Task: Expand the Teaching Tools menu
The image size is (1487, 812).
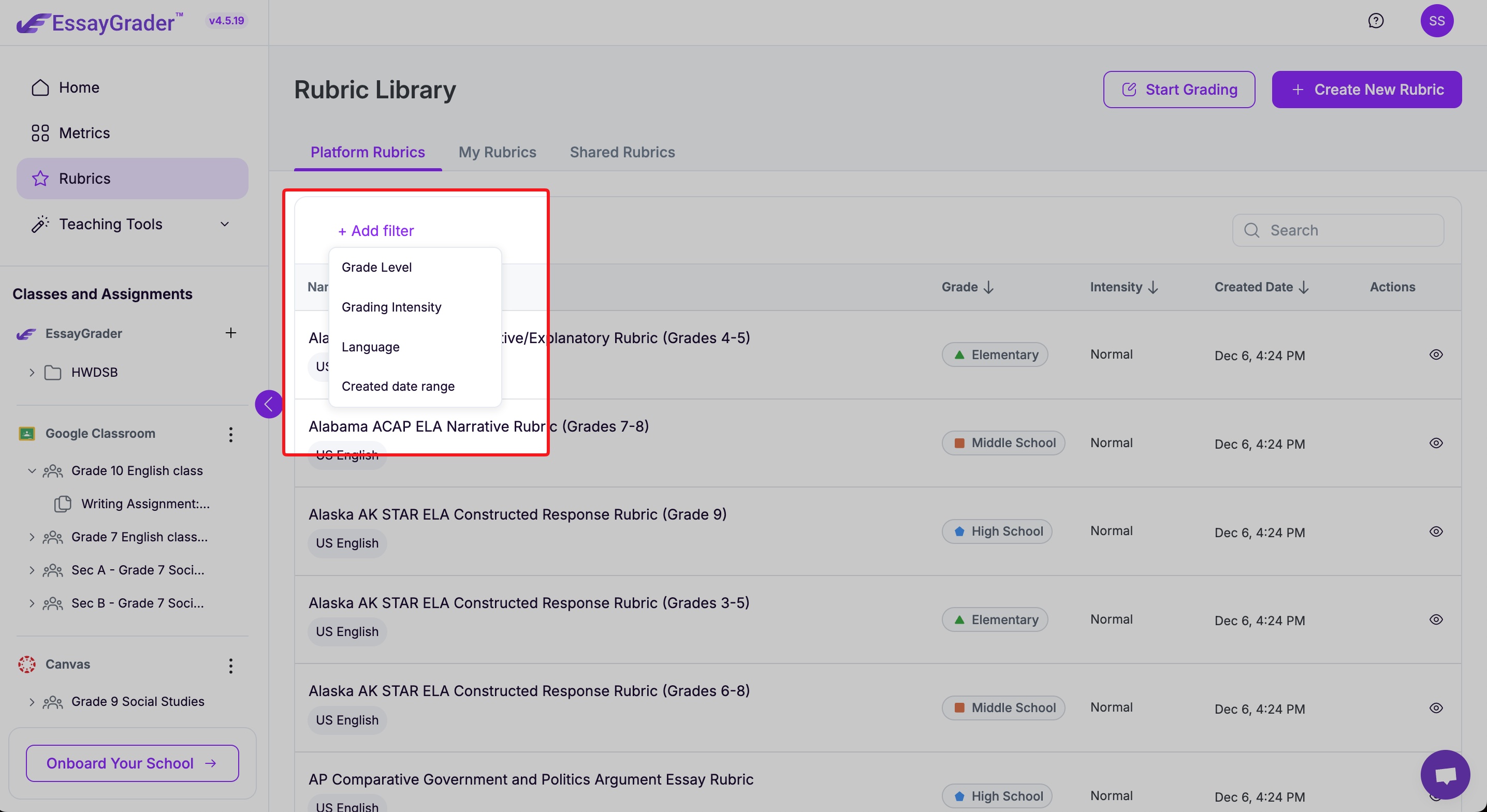Action: 225,224
